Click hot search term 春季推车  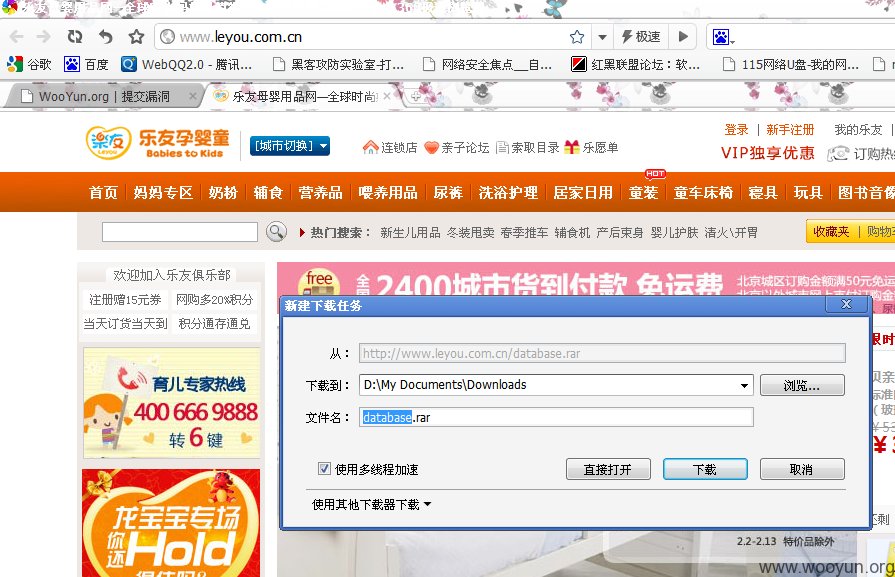pos(524,233)
